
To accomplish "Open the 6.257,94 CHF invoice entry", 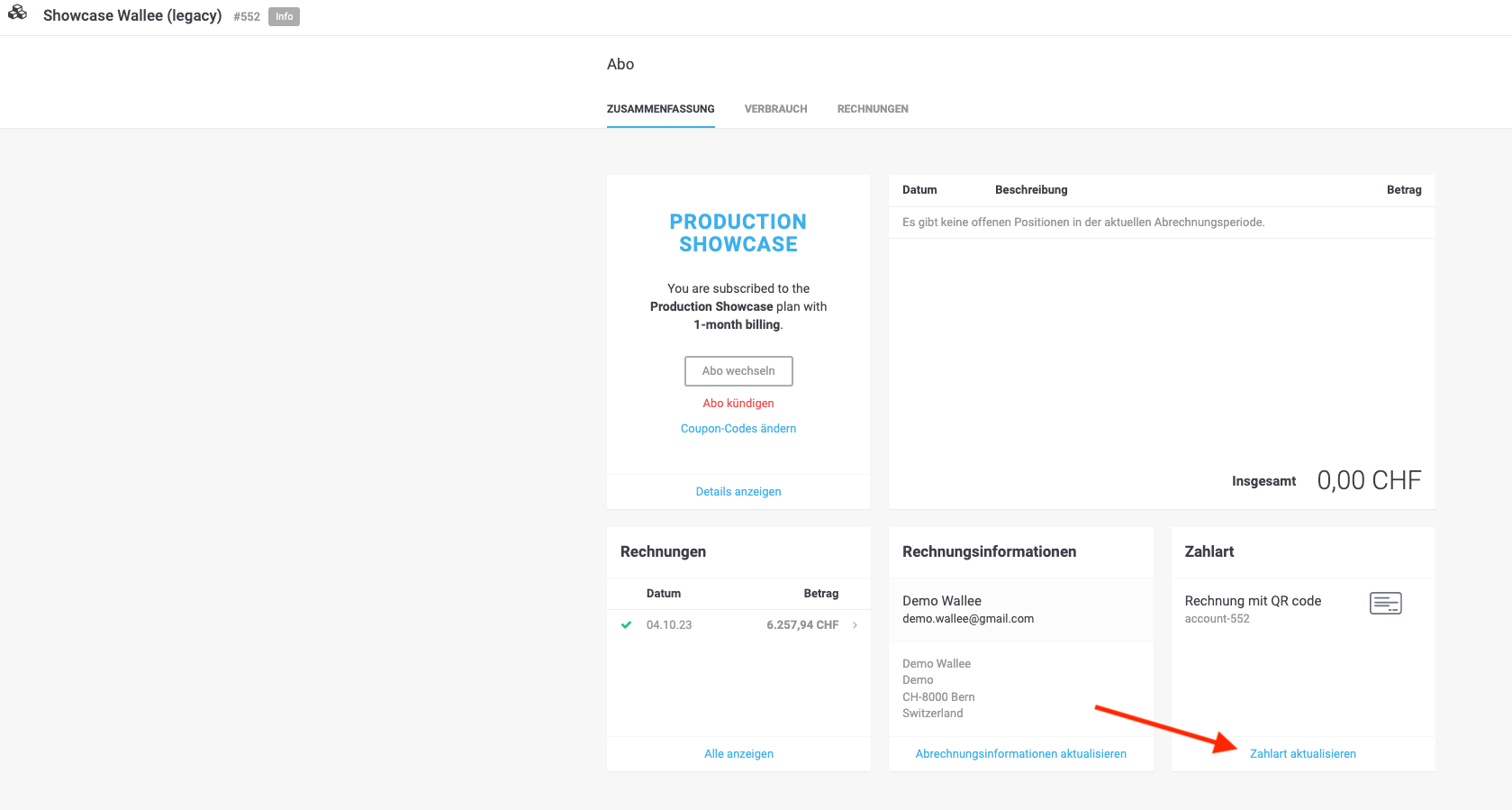I will point(738,624).
